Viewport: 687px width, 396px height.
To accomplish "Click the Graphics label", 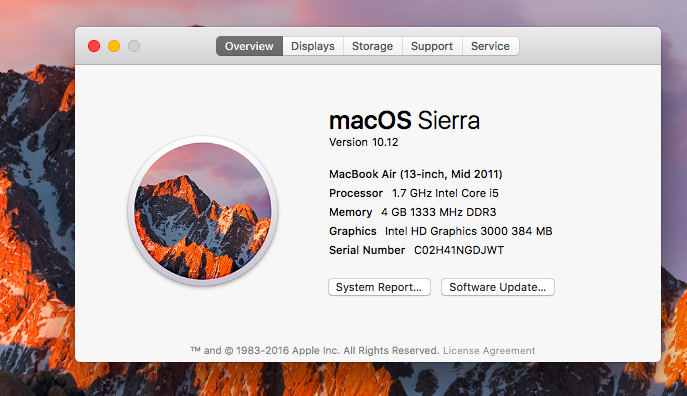I will pos(353,231).
